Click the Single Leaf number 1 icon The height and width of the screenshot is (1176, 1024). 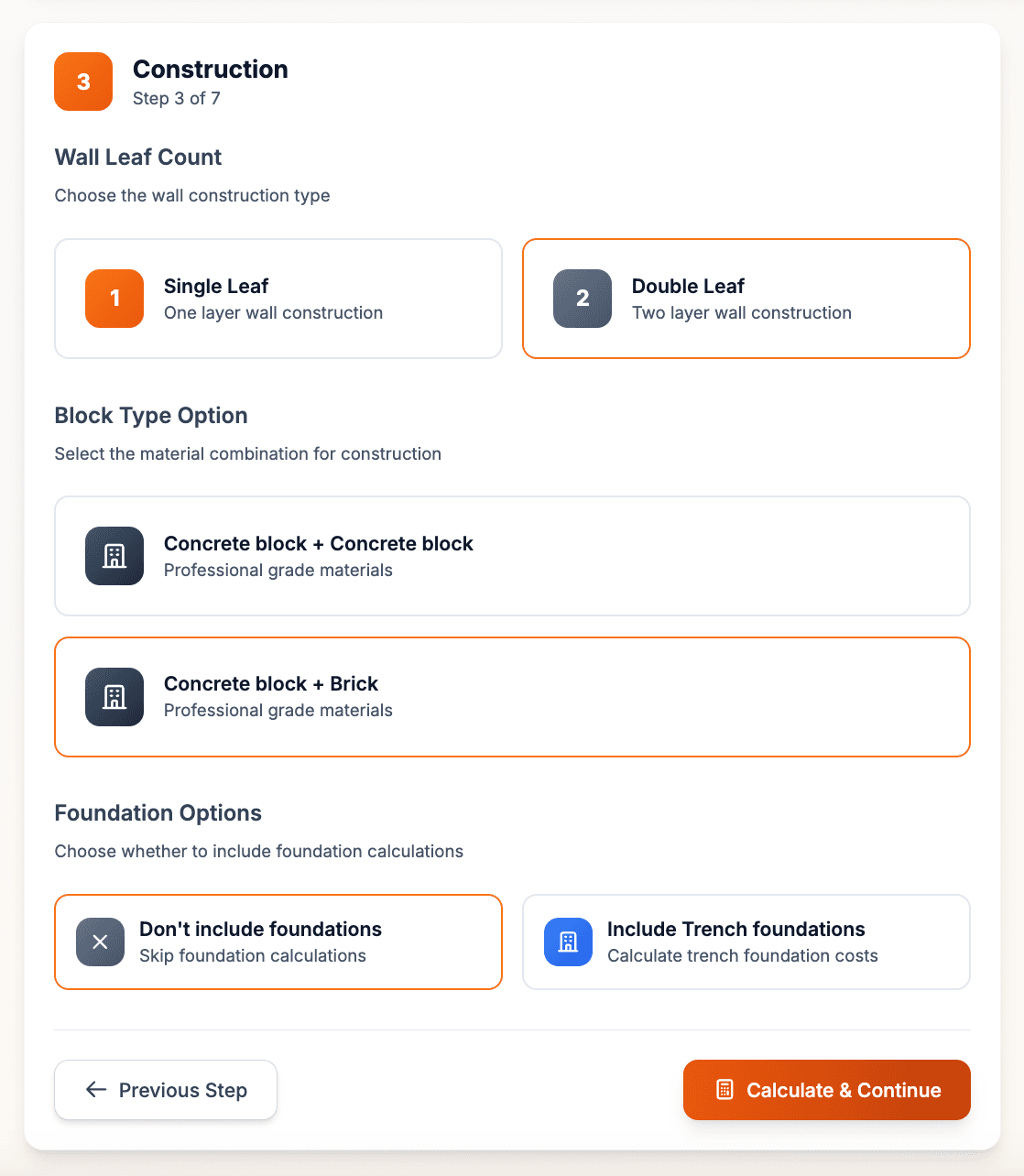point(114,299)
